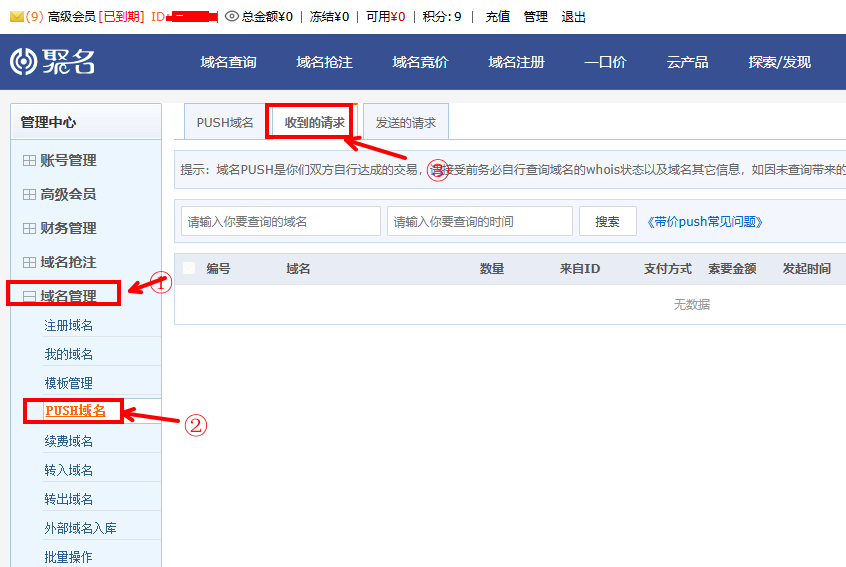
Task: Click the 财务管理 sidebar label
Action: [68, 228]
